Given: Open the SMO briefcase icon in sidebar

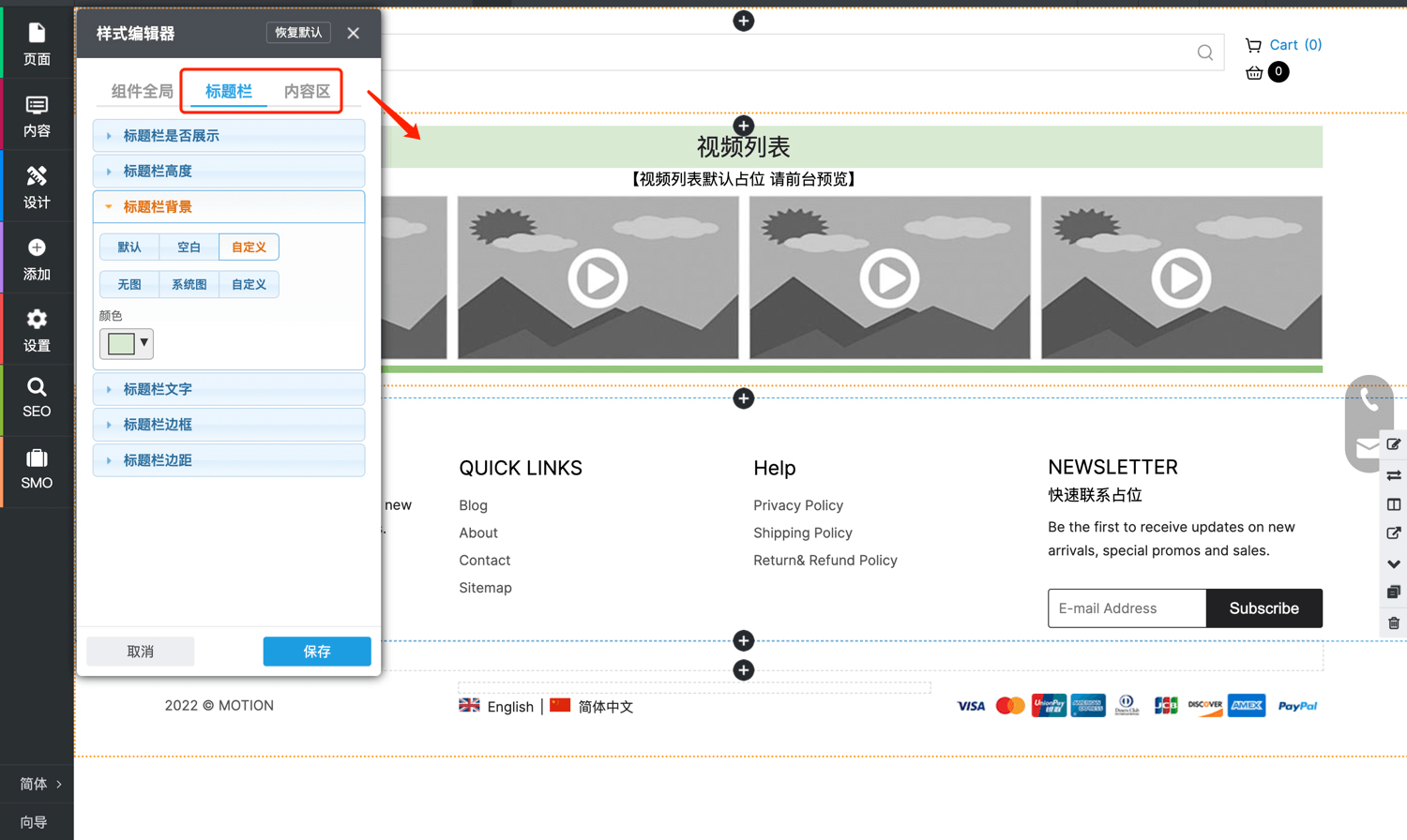Looking at the screenshot, I should [37, 469].
